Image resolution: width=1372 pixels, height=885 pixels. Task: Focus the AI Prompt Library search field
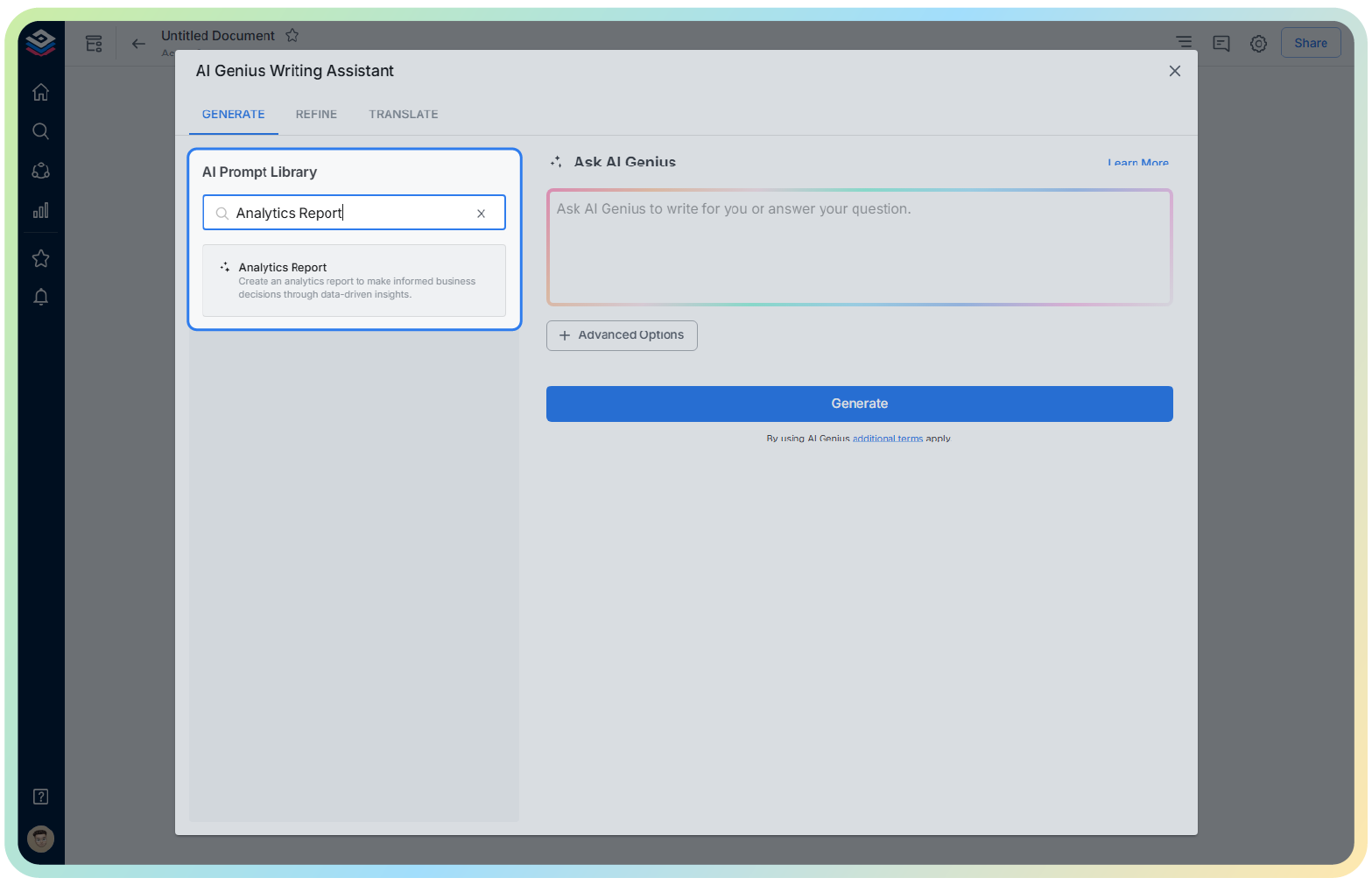pos(354,213)
